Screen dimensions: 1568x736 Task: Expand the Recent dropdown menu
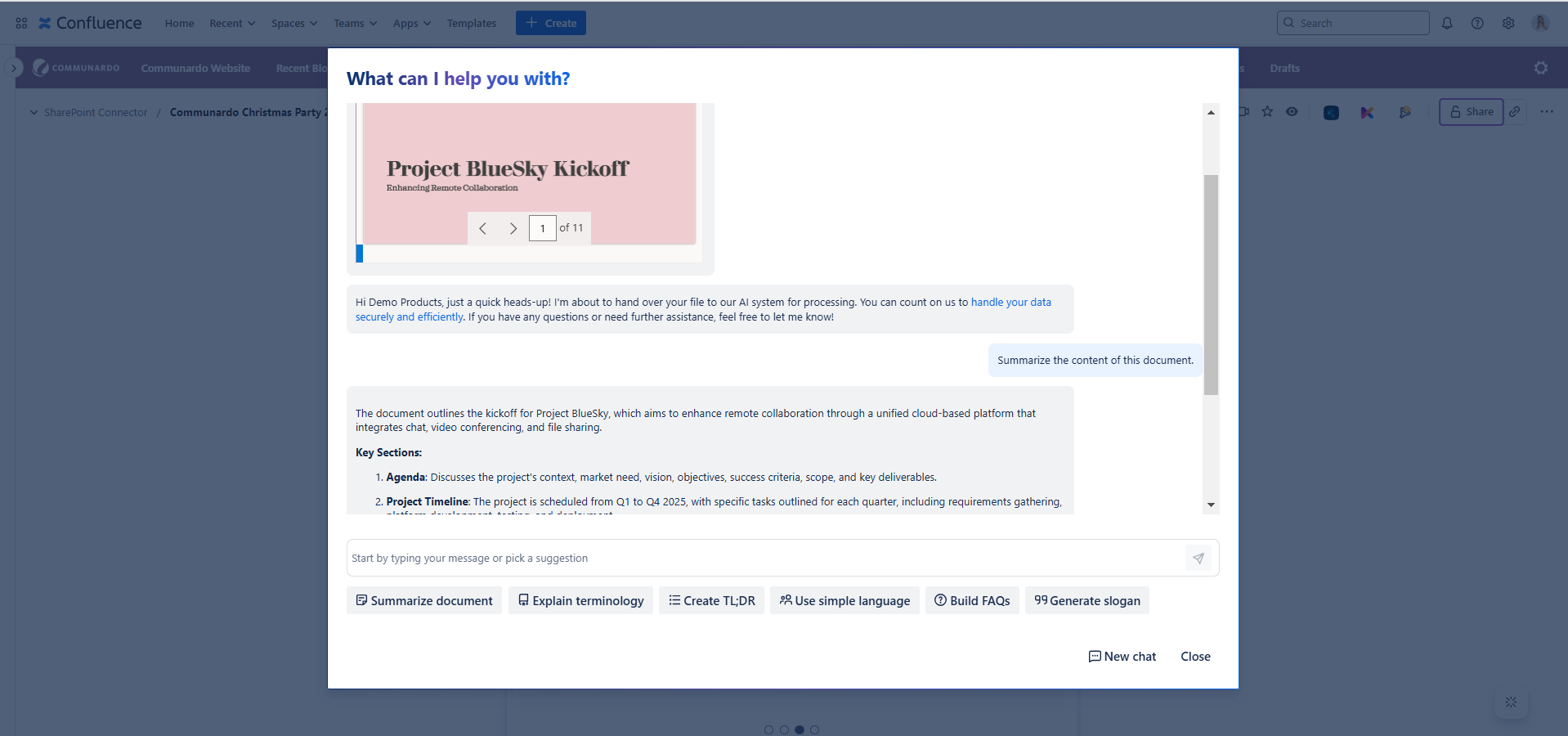tap(232, 23)
